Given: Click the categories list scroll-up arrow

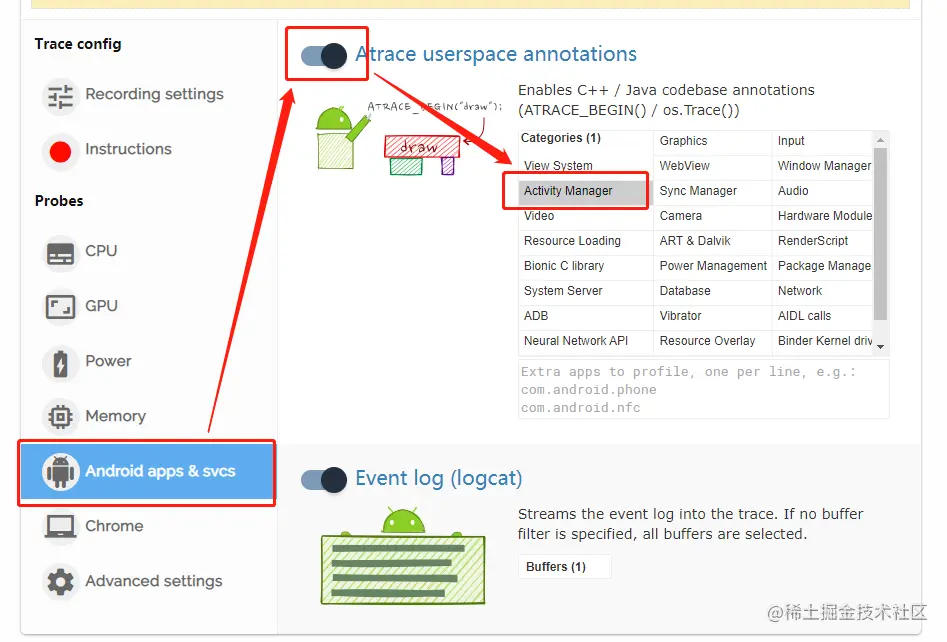Looking at the screenshot, I should [x=881, y=140].
